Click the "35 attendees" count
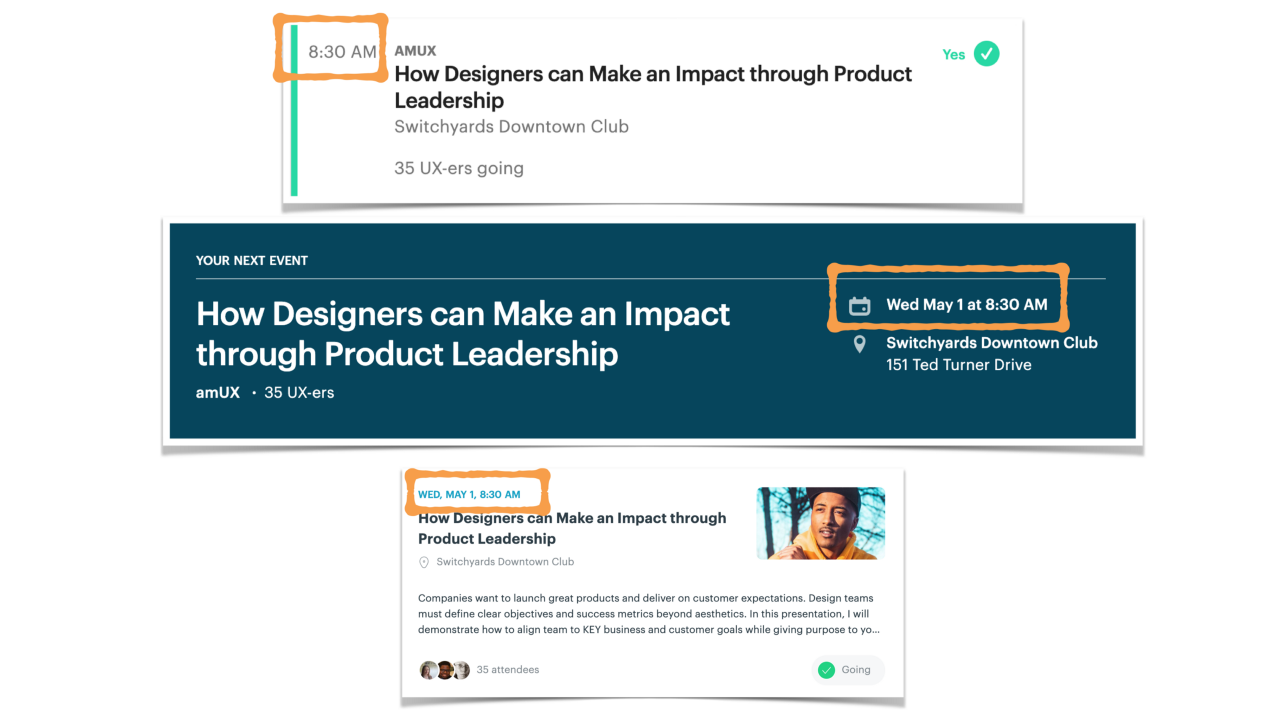The image size is (1273, 712). [508, 670]
